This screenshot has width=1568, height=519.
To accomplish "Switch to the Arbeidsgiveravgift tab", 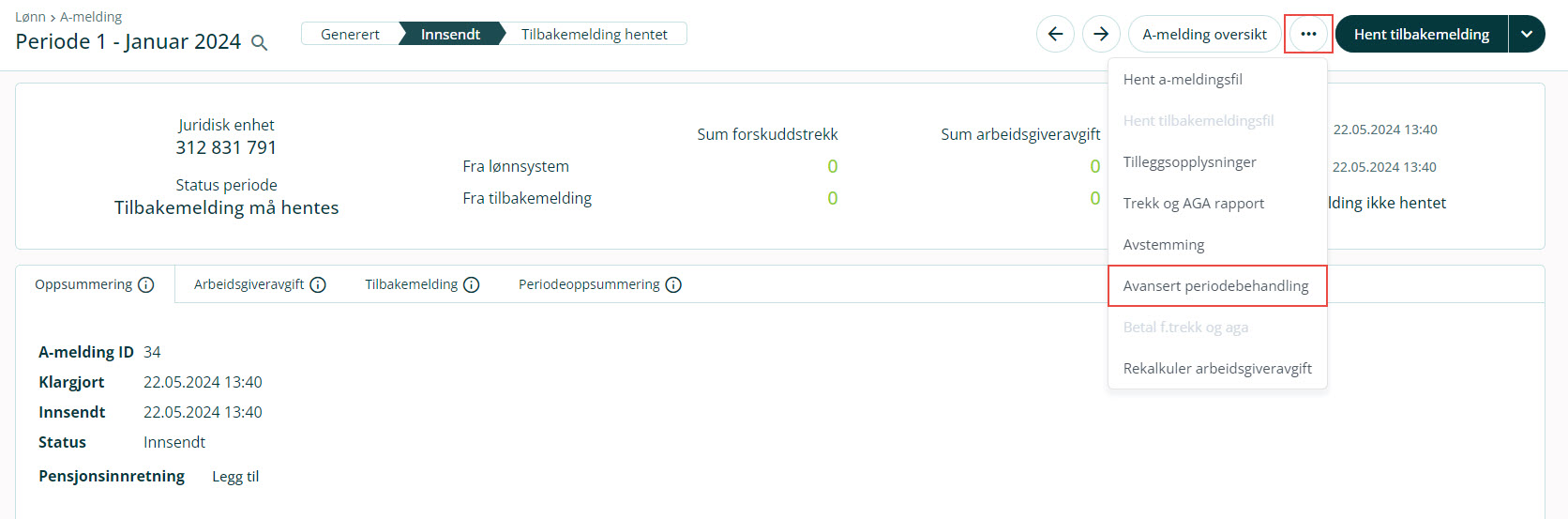I will point(249,284).
